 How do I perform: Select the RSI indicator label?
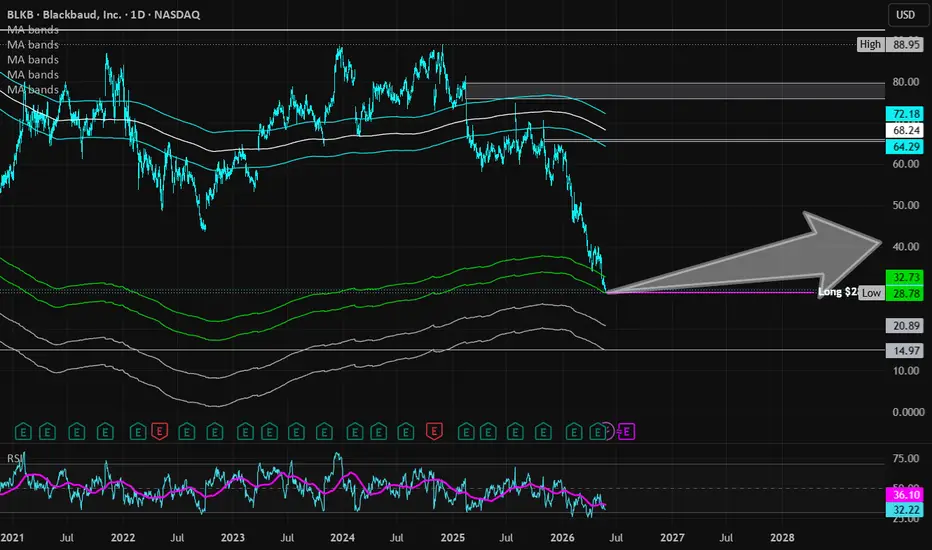(15, 458)
